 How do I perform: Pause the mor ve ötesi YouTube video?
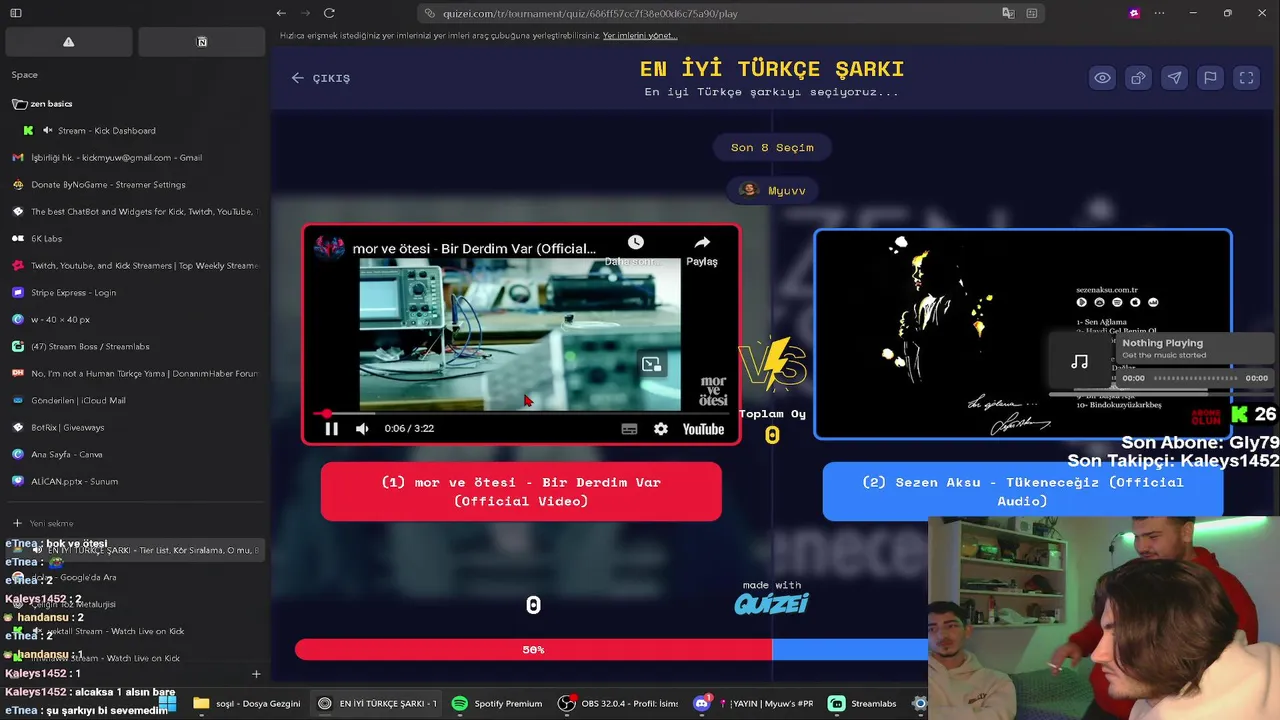pos(331,429)
